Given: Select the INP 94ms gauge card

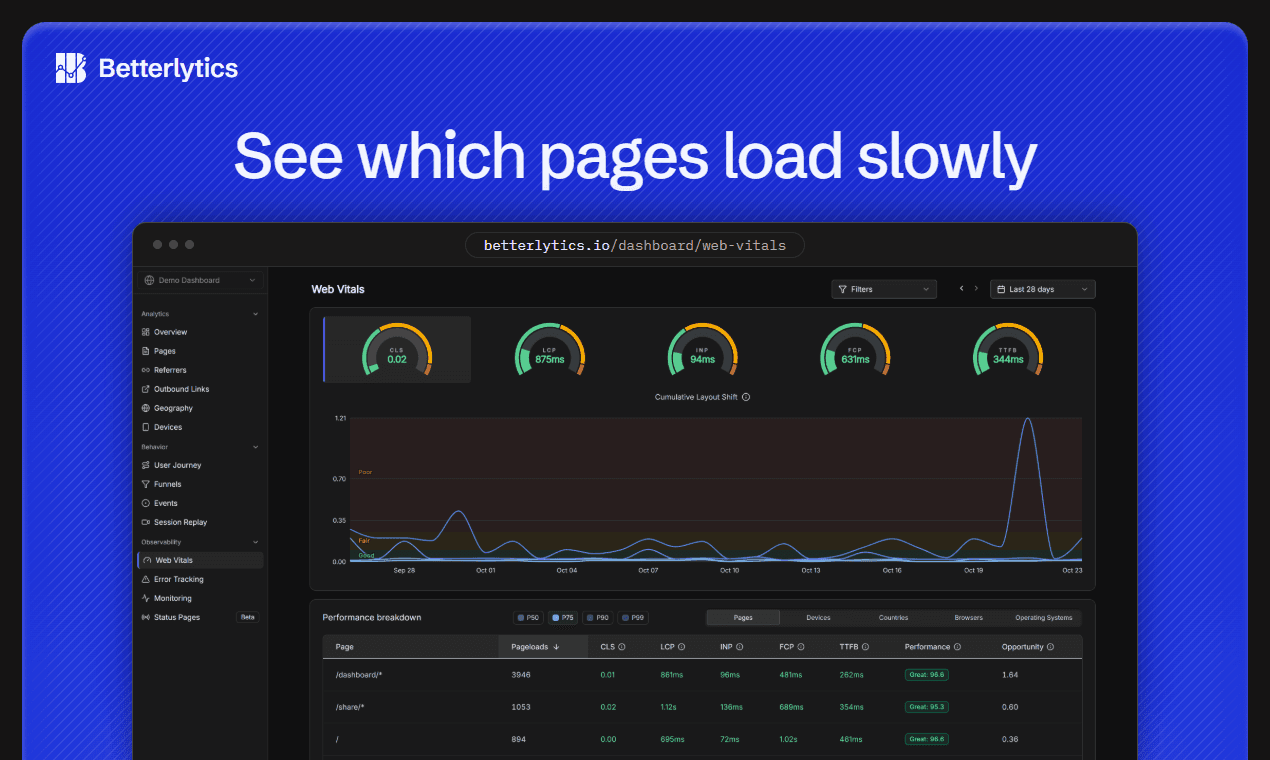Looking at the screenshot, I should click(702, 350).
